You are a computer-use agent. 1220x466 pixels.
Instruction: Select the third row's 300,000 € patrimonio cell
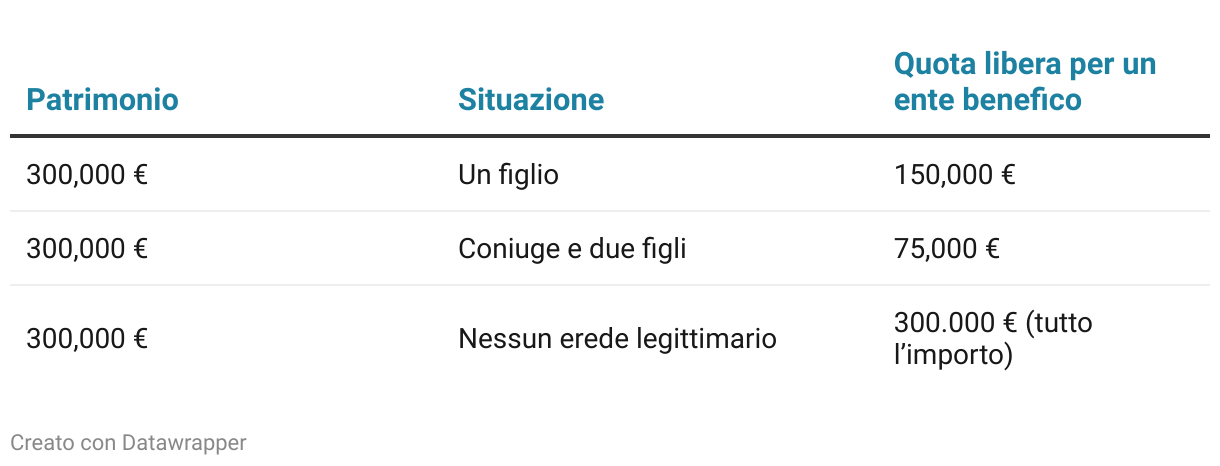87,339
